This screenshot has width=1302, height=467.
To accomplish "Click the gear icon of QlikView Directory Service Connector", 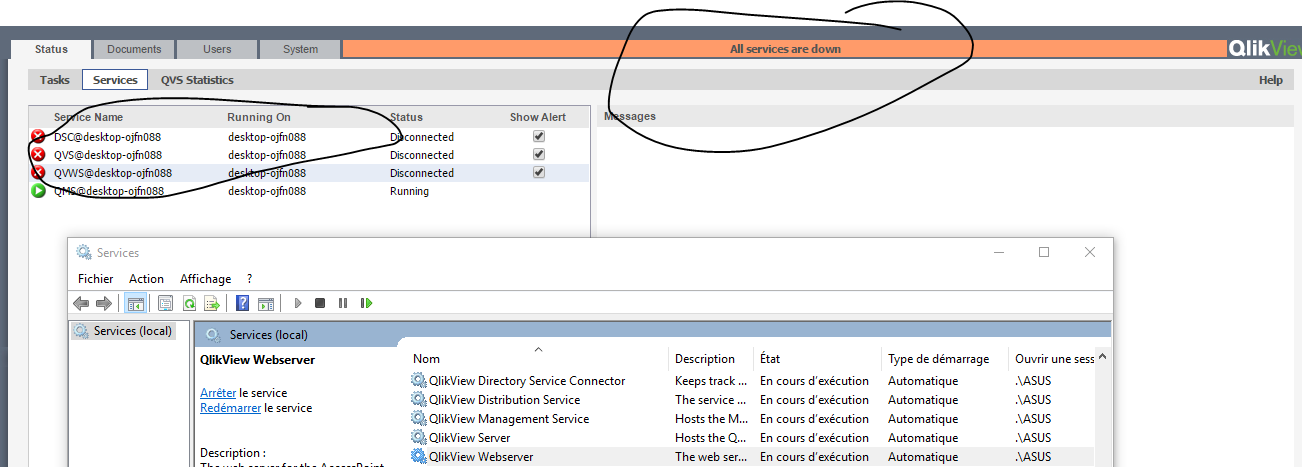I will [x=418, y=380].
